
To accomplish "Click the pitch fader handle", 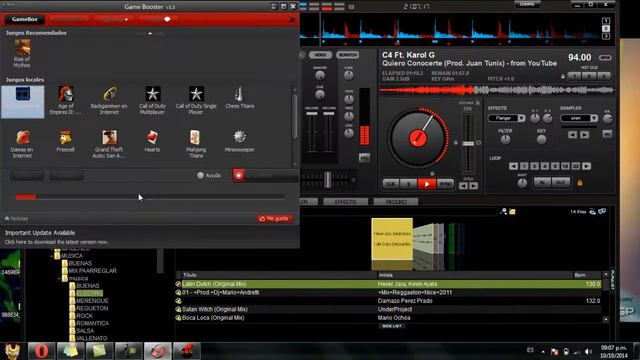I will point(468,144).
